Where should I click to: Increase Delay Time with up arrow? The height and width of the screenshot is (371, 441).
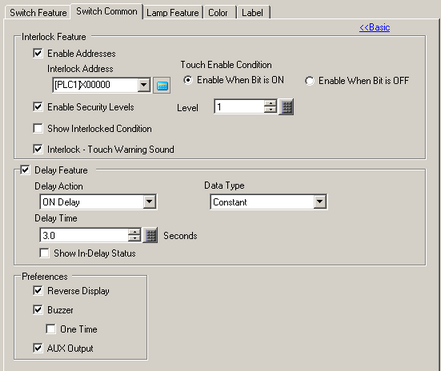[134, 232]
